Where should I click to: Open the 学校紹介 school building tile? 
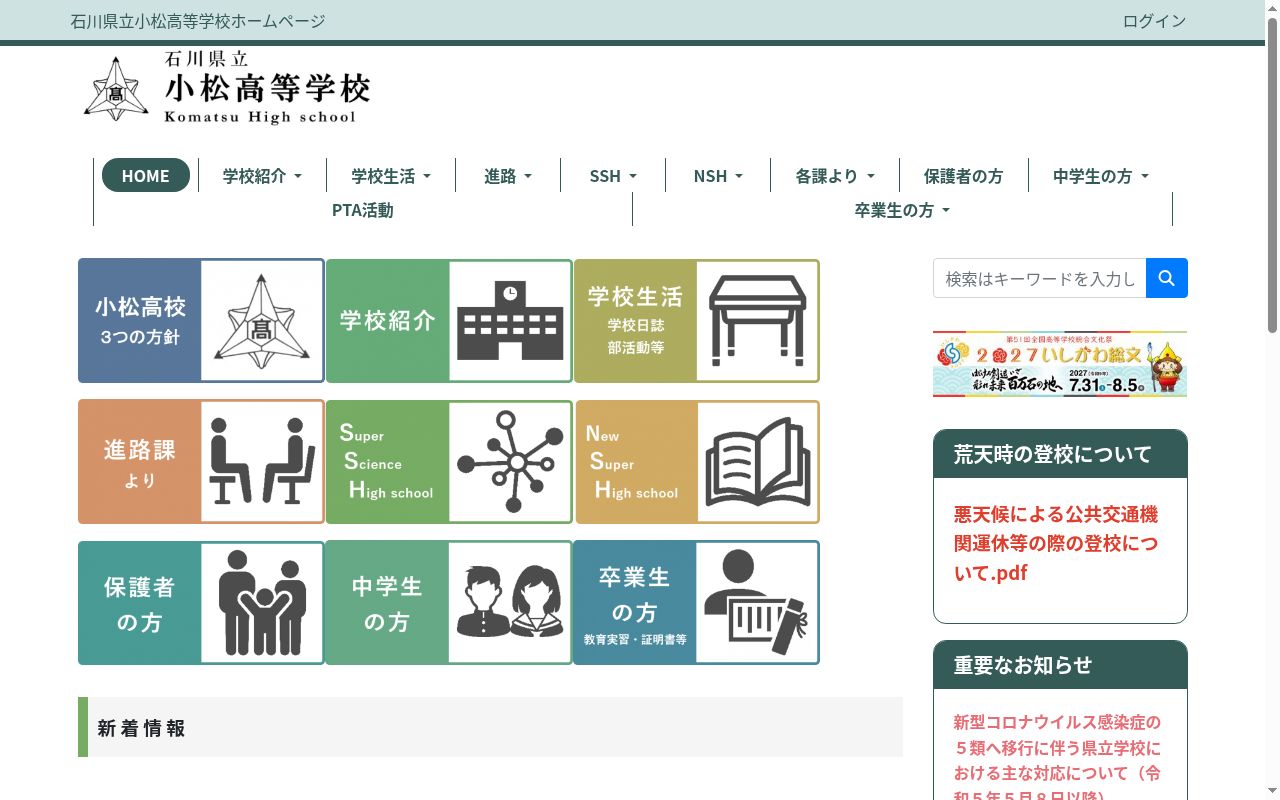click(x=449, y=321)
